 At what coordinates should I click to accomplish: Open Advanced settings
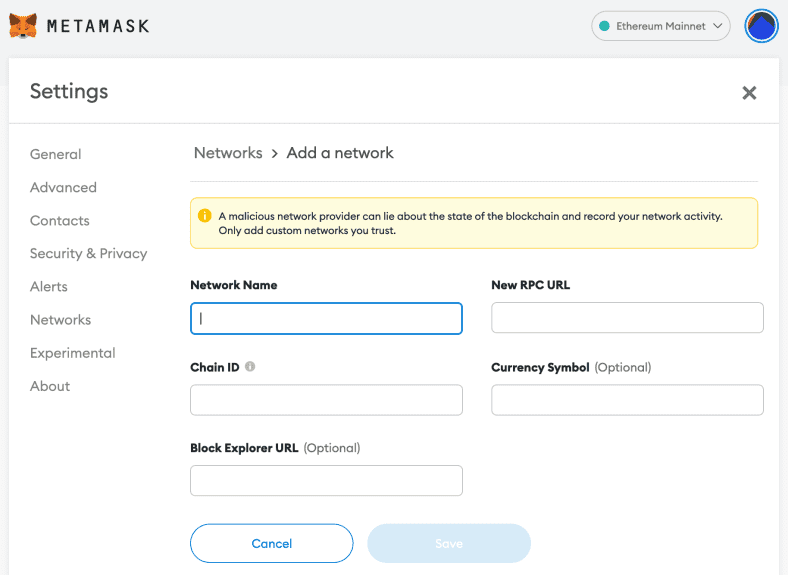63,187
